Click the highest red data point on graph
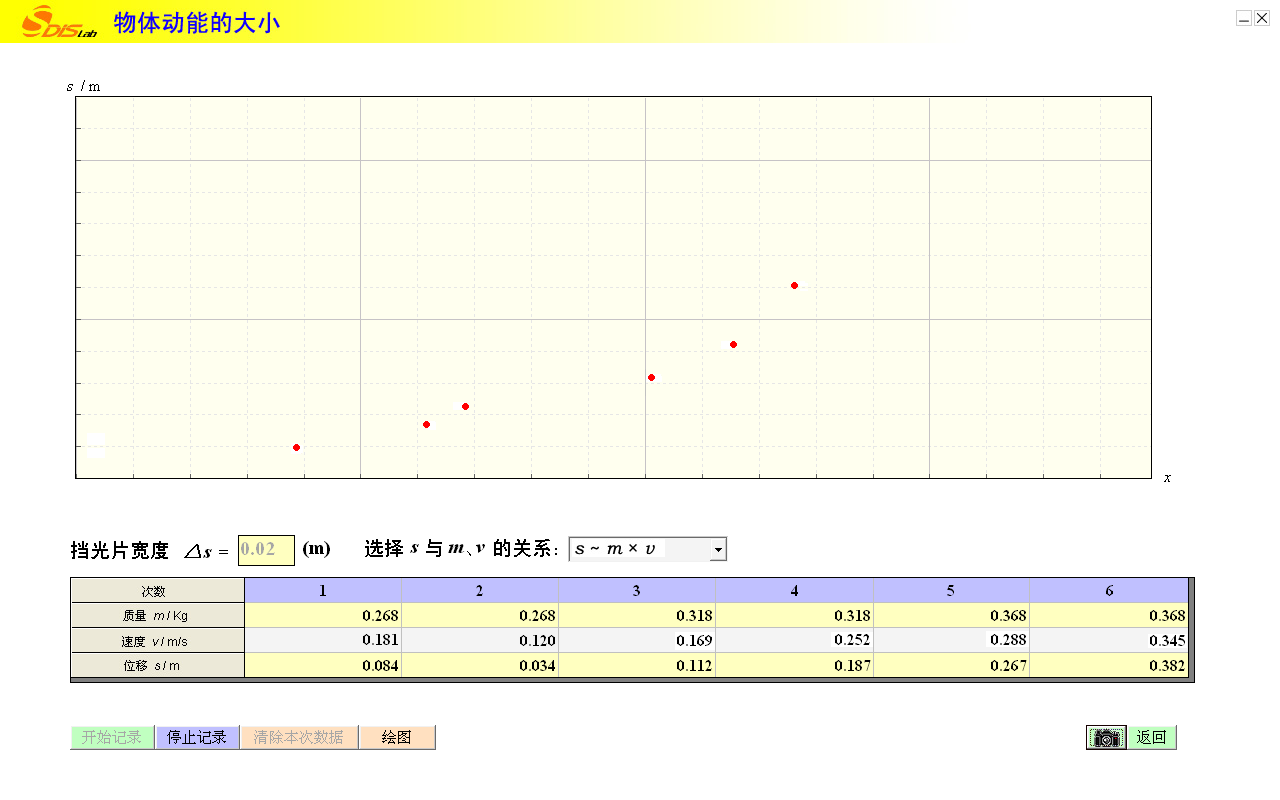This screenshot has height=800, width=1280. coord(794,285)
